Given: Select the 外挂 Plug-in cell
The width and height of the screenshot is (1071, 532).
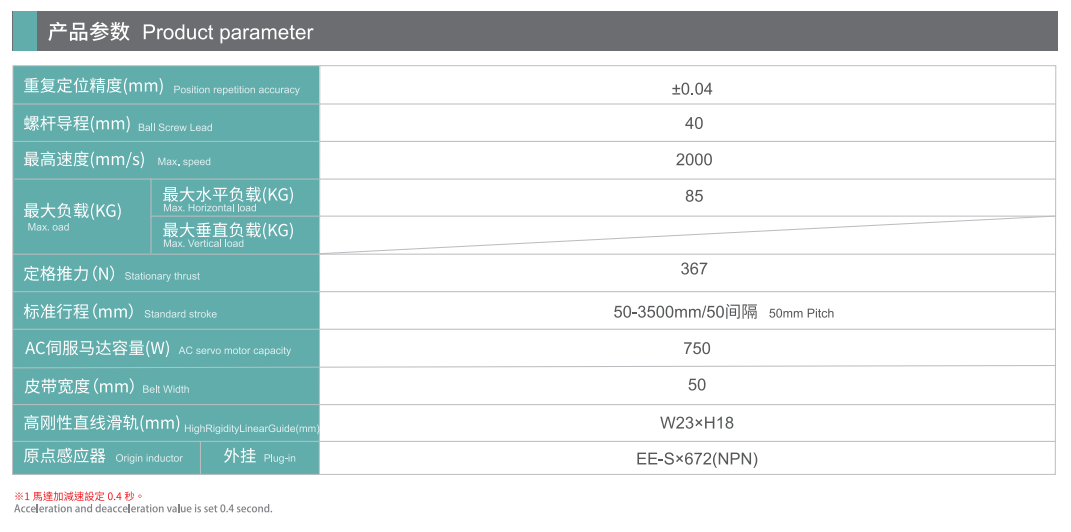Looking at the screenshot, I should point(259,457).
